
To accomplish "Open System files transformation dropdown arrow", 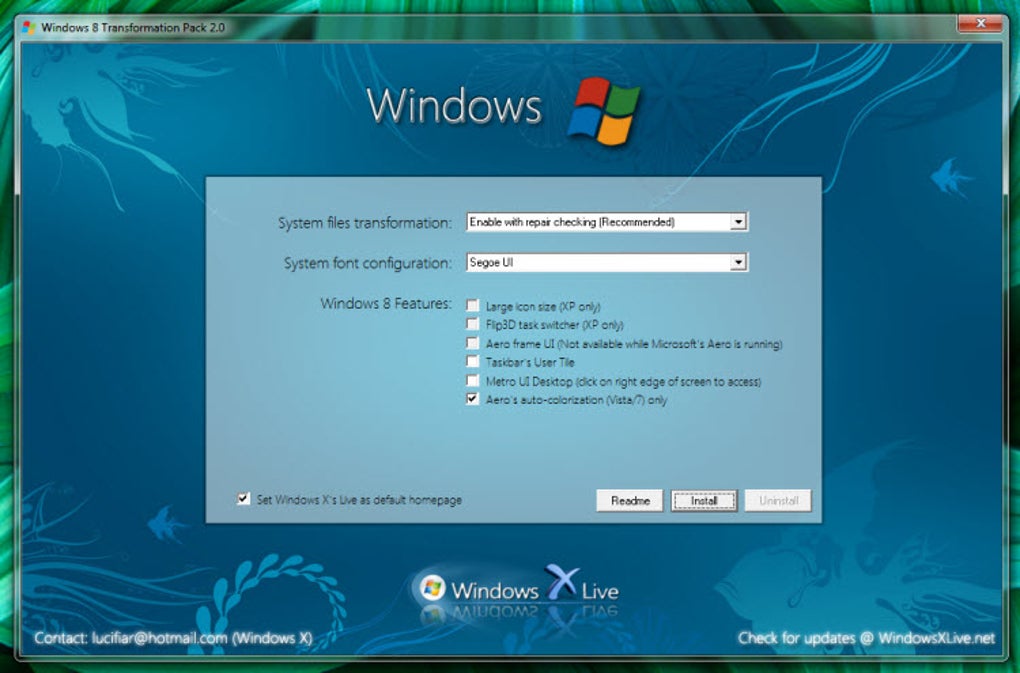I will [x=738, y=222].
